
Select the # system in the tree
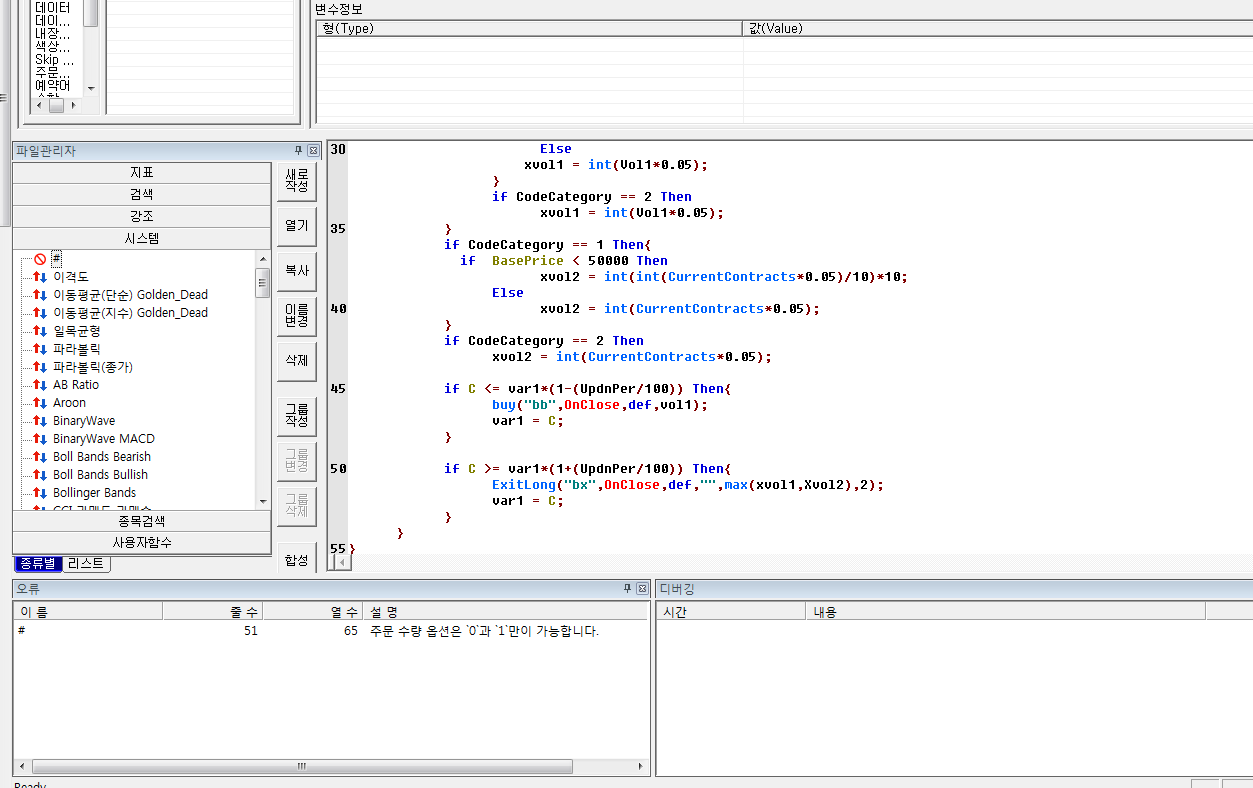click(x=57, y=259)
